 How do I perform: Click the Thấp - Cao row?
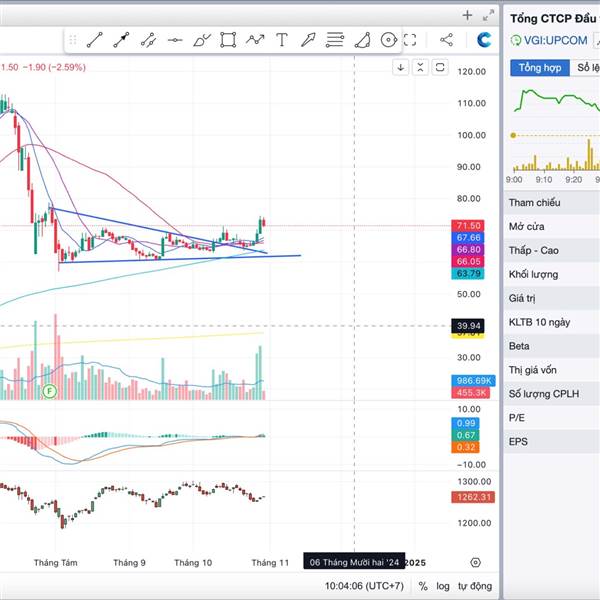pyautogui.click(x=552, y=250)
